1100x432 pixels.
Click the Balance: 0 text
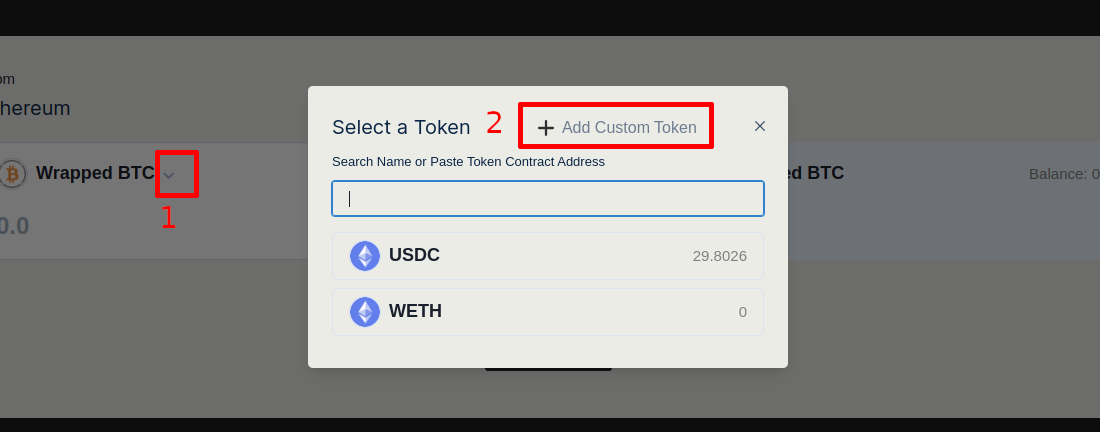click(x=1063, y=174)
